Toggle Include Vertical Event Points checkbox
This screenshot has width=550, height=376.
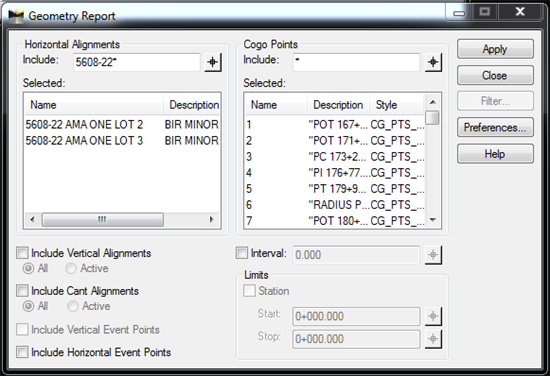tap(22, 329)
